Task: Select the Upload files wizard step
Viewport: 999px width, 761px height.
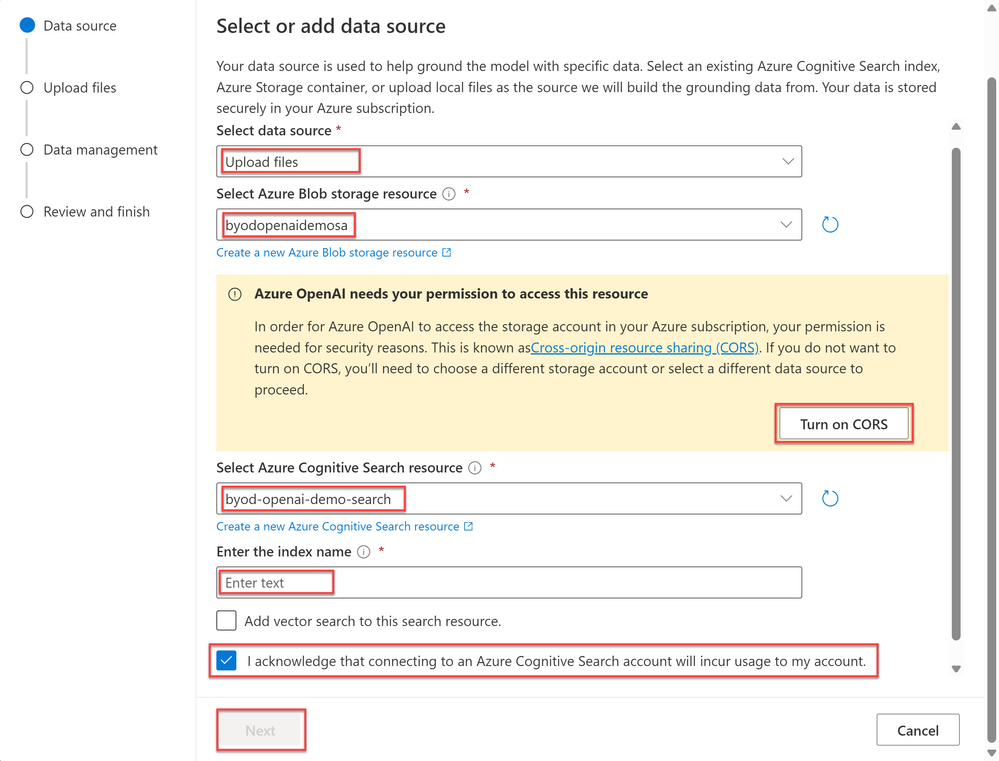Action: tap(80, 88)
